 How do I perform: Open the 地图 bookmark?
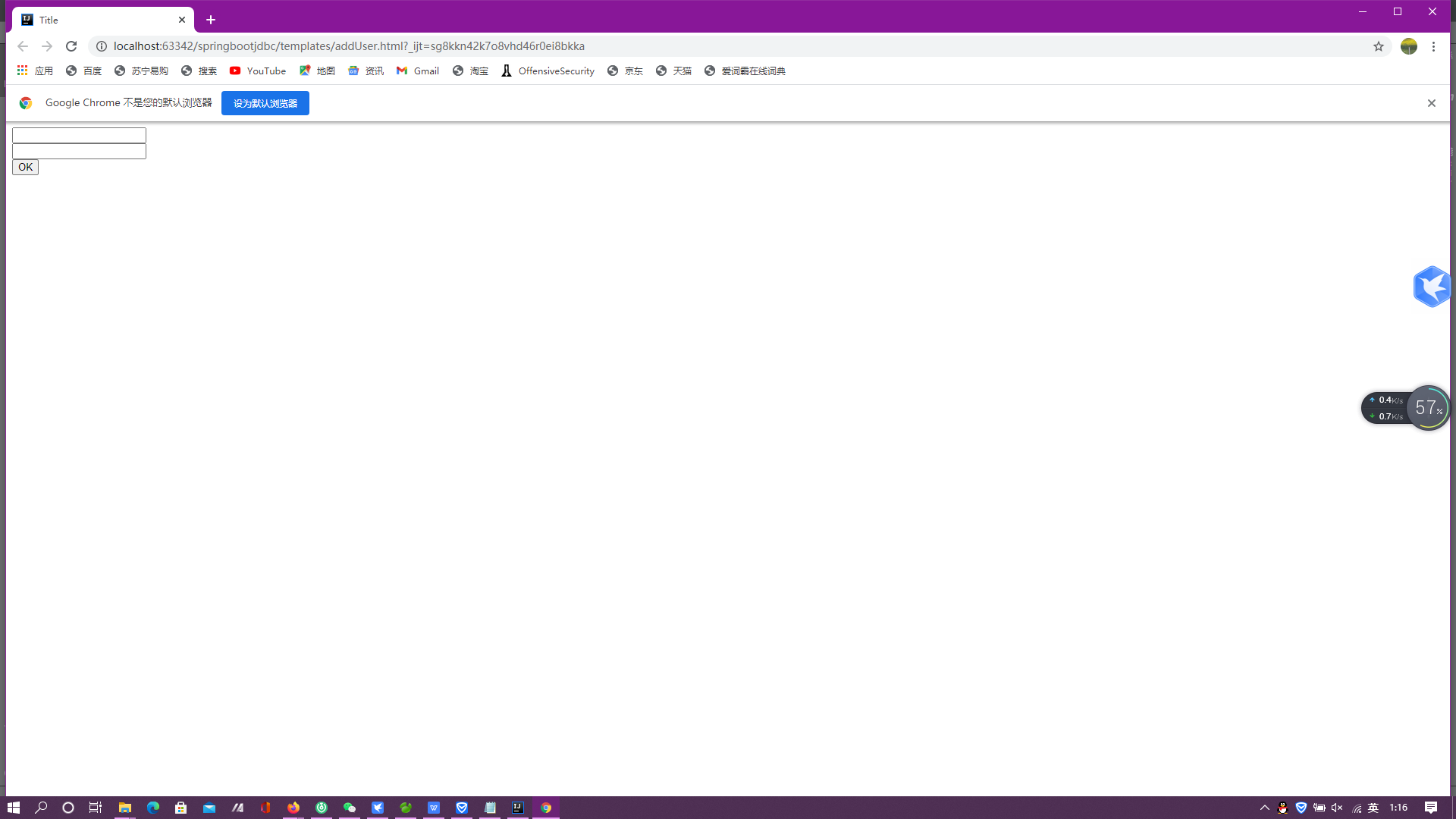pyautogui.click(x=317, y=71)
